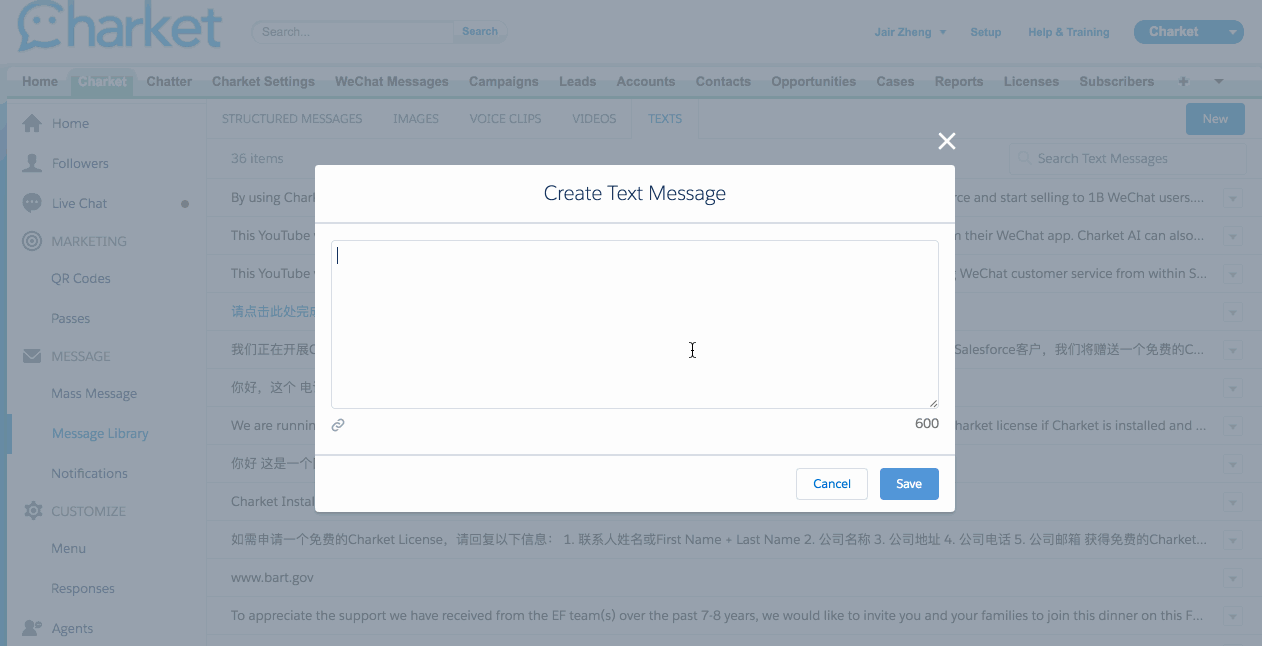Screen dimensions: 1262x646
Task: Switch to the Voice Clips tab
Action: tap(505, 118)
